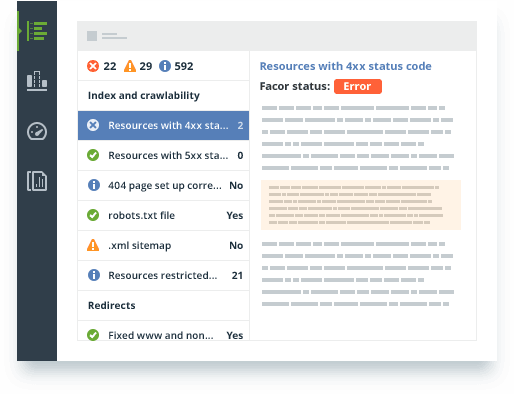Open the bar chart analytics sidebar icon
Viewport: 514px width, 394px height.
37,81
